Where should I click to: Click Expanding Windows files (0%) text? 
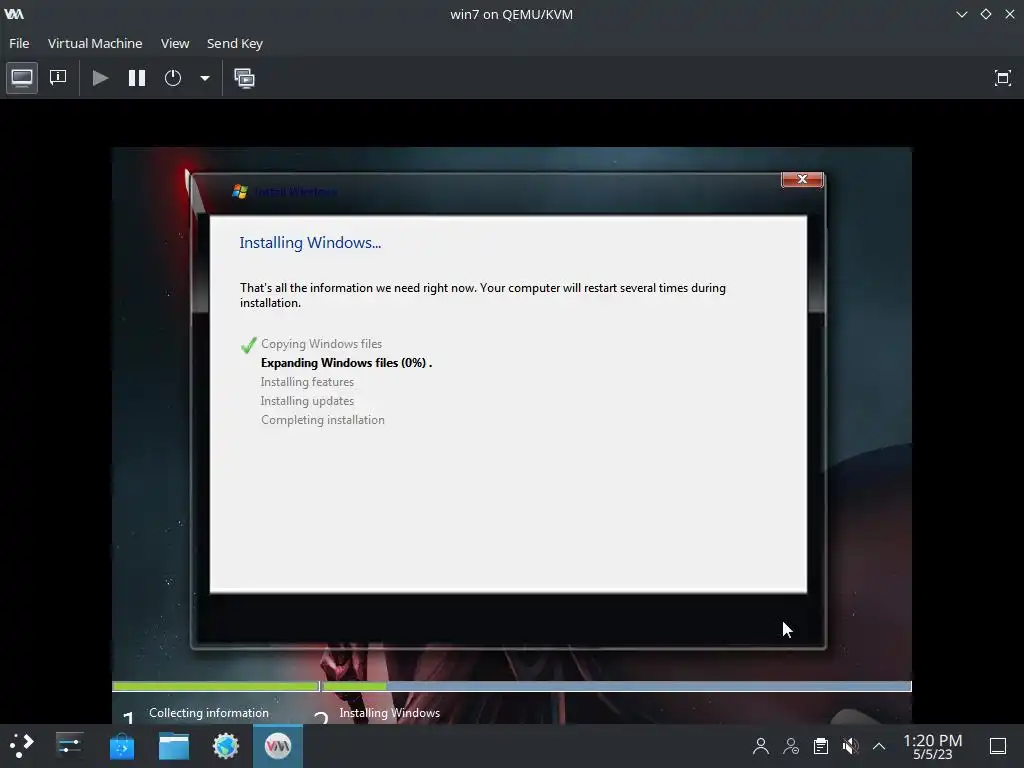pyautogui.click(x=345, y=362)
